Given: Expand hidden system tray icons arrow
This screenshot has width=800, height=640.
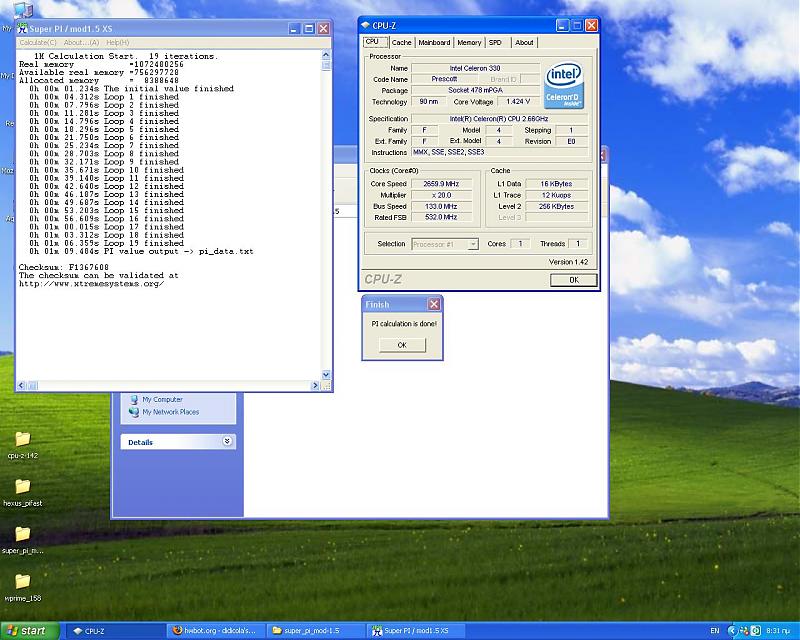Looking at the screenshot, I should pos(732,631).
